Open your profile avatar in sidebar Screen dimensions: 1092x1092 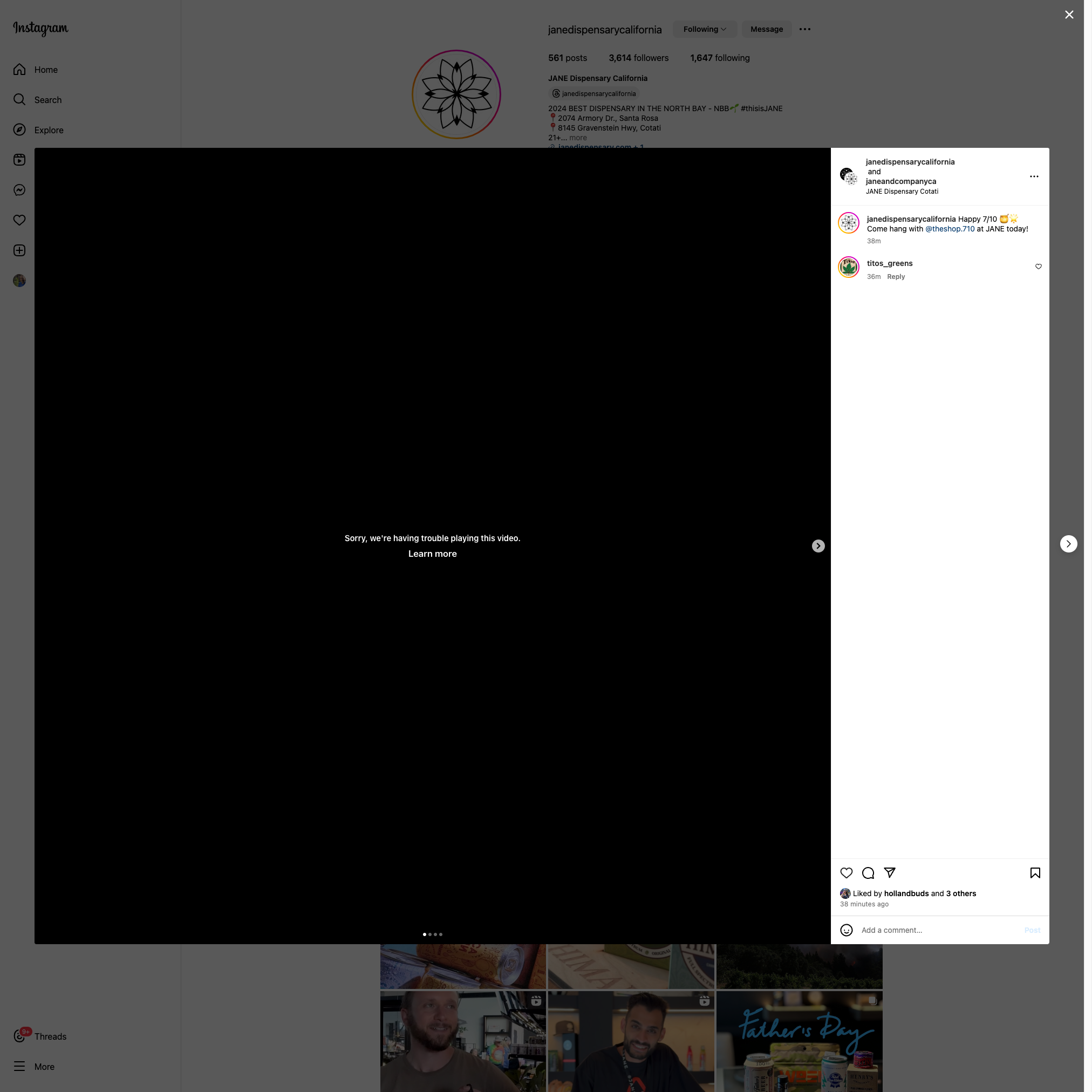19,281
